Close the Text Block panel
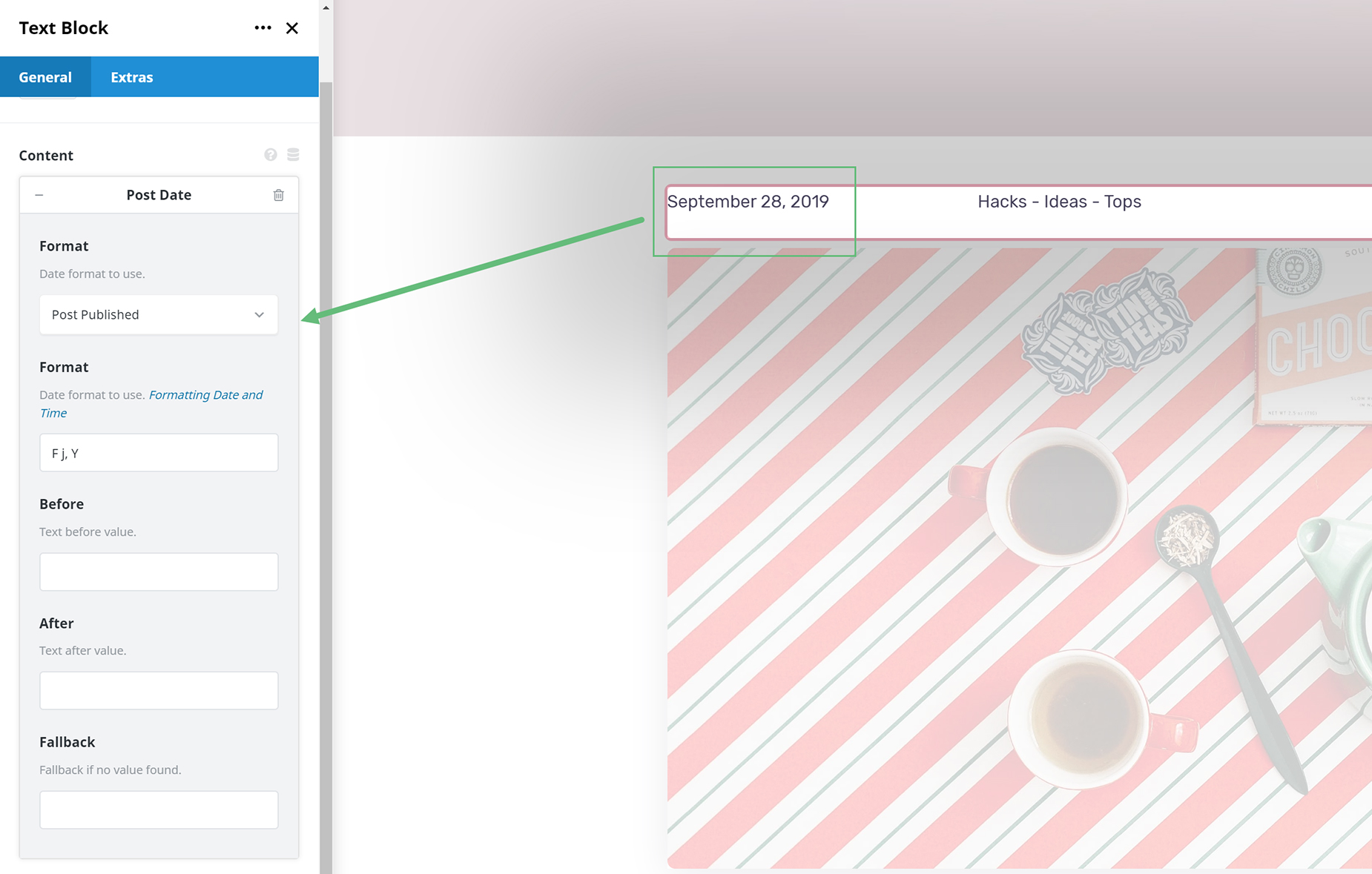 (292, 28)
